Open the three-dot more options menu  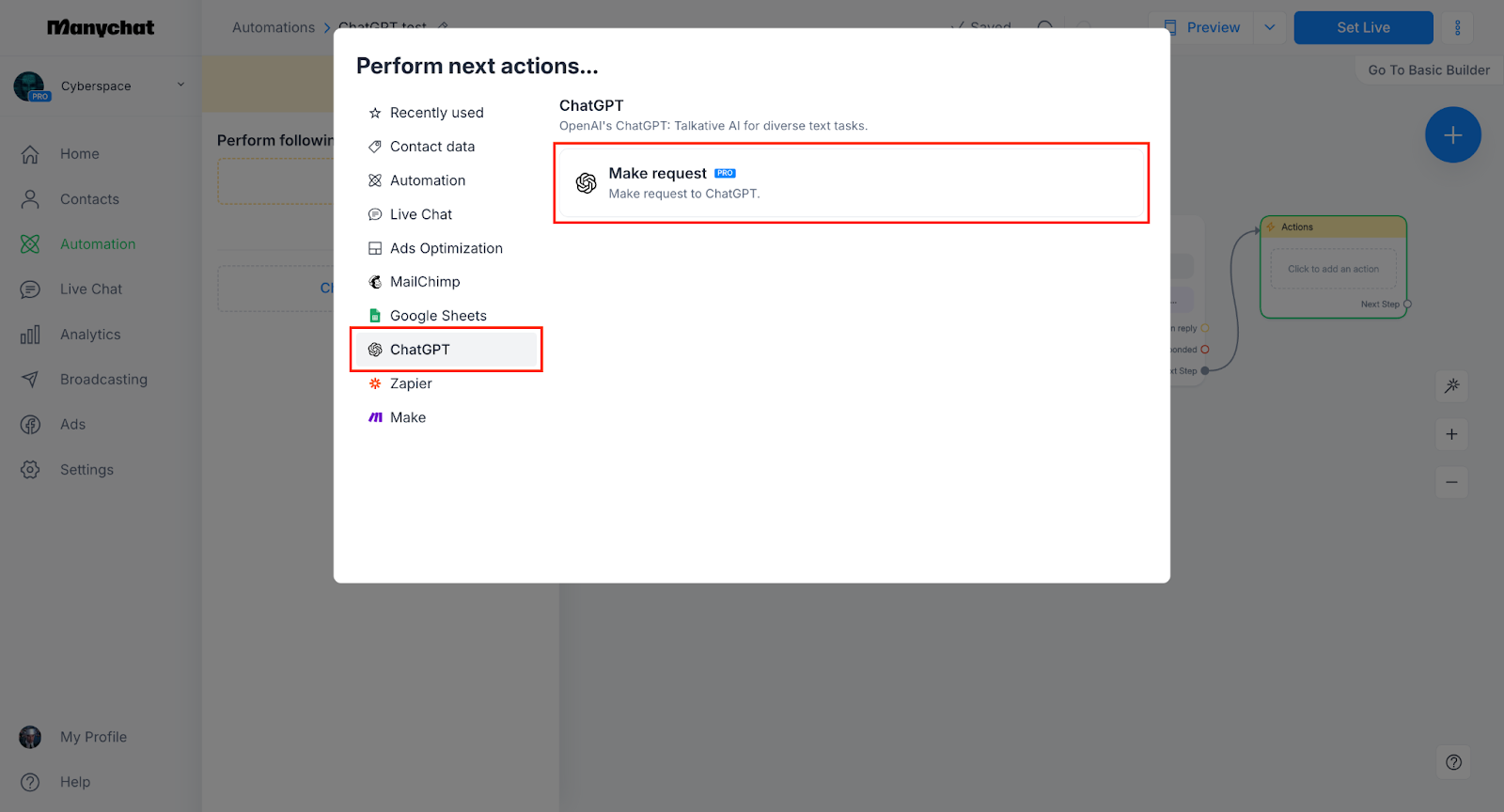(1458, 28)
